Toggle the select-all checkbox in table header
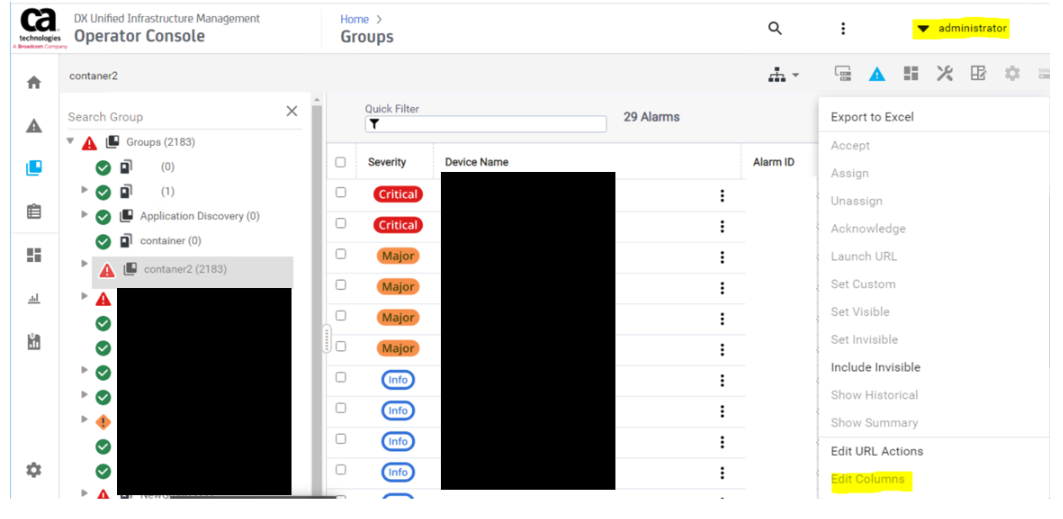 [x=341, y=162]
